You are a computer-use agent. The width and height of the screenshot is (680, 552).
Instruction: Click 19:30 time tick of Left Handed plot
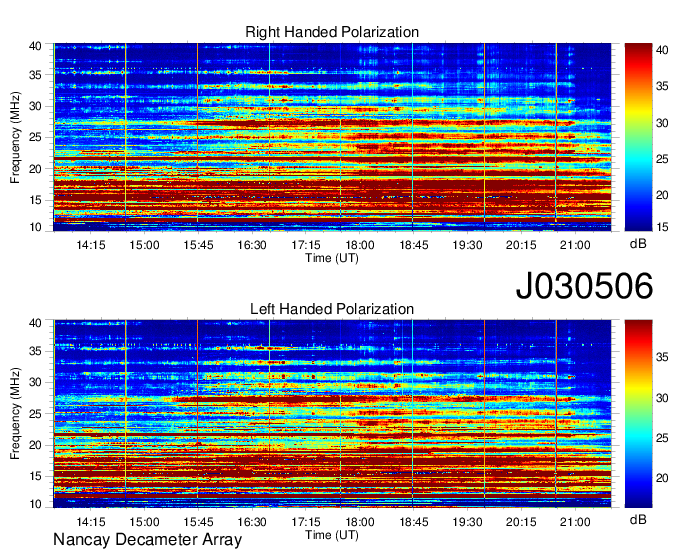468,521
